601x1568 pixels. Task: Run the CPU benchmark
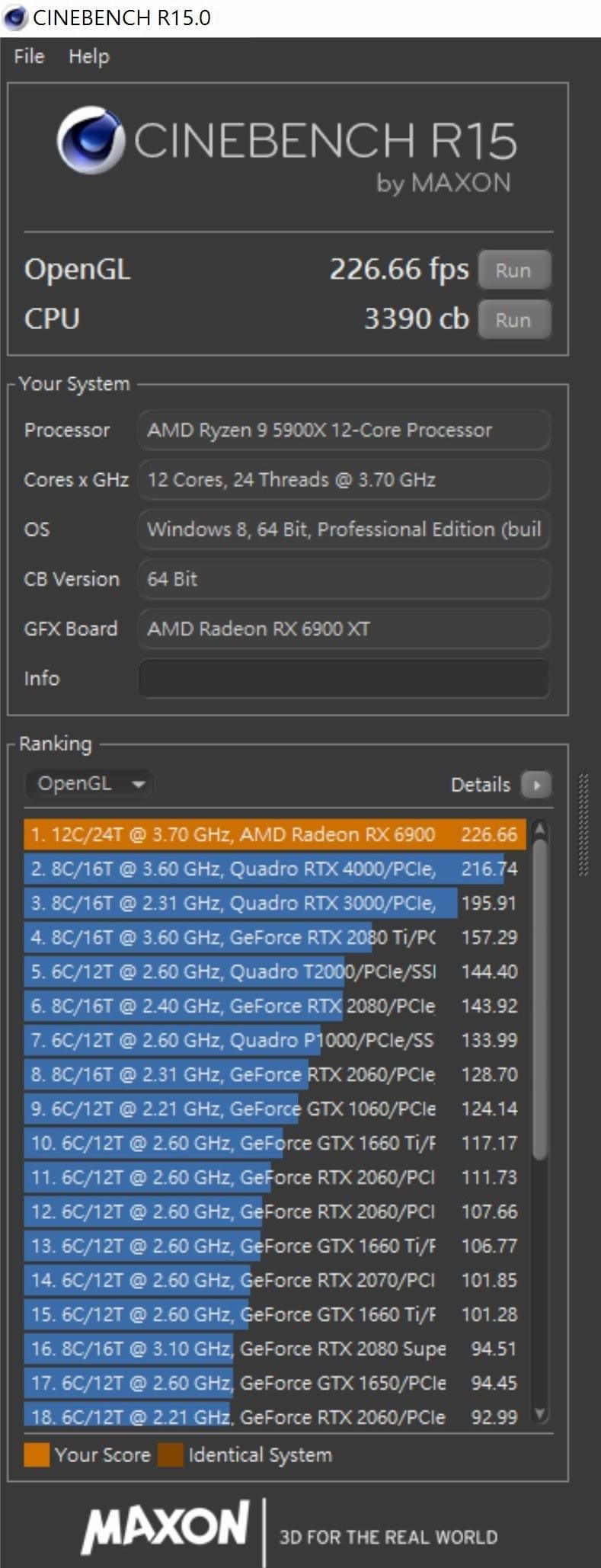pyautogui.click(x=513, y=319)
